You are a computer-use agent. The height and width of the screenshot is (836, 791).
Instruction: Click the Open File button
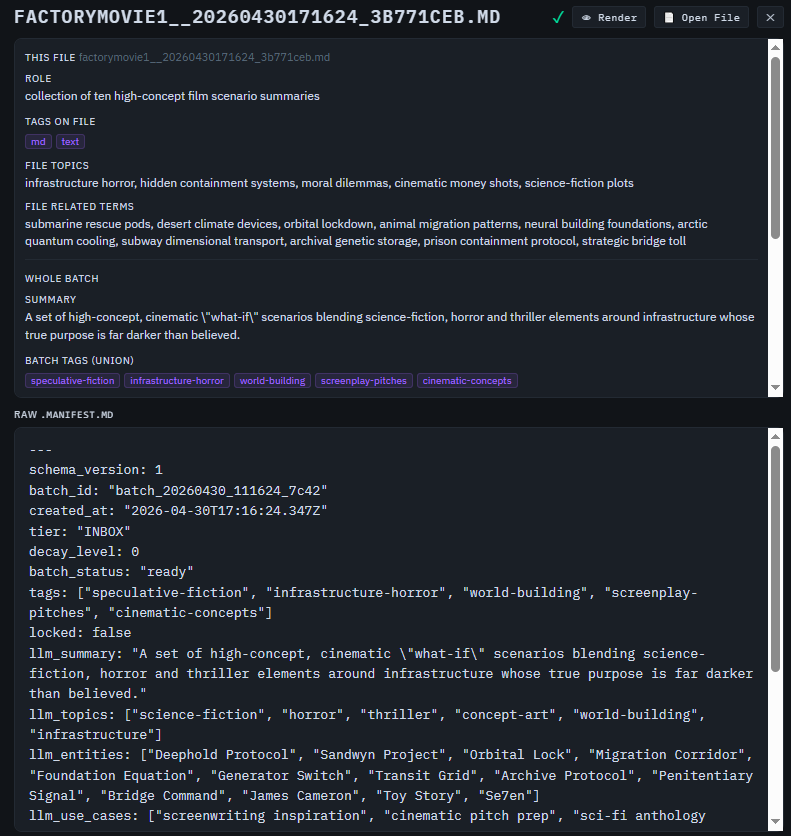tap(701, 18)
